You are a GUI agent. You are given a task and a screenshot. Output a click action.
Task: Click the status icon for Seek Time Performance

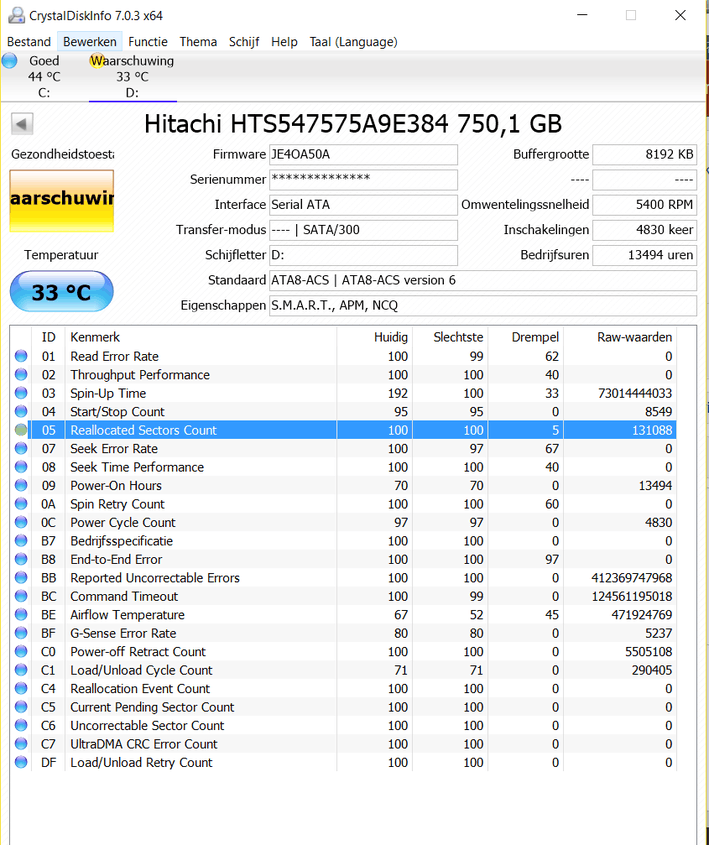click(21, 467)
